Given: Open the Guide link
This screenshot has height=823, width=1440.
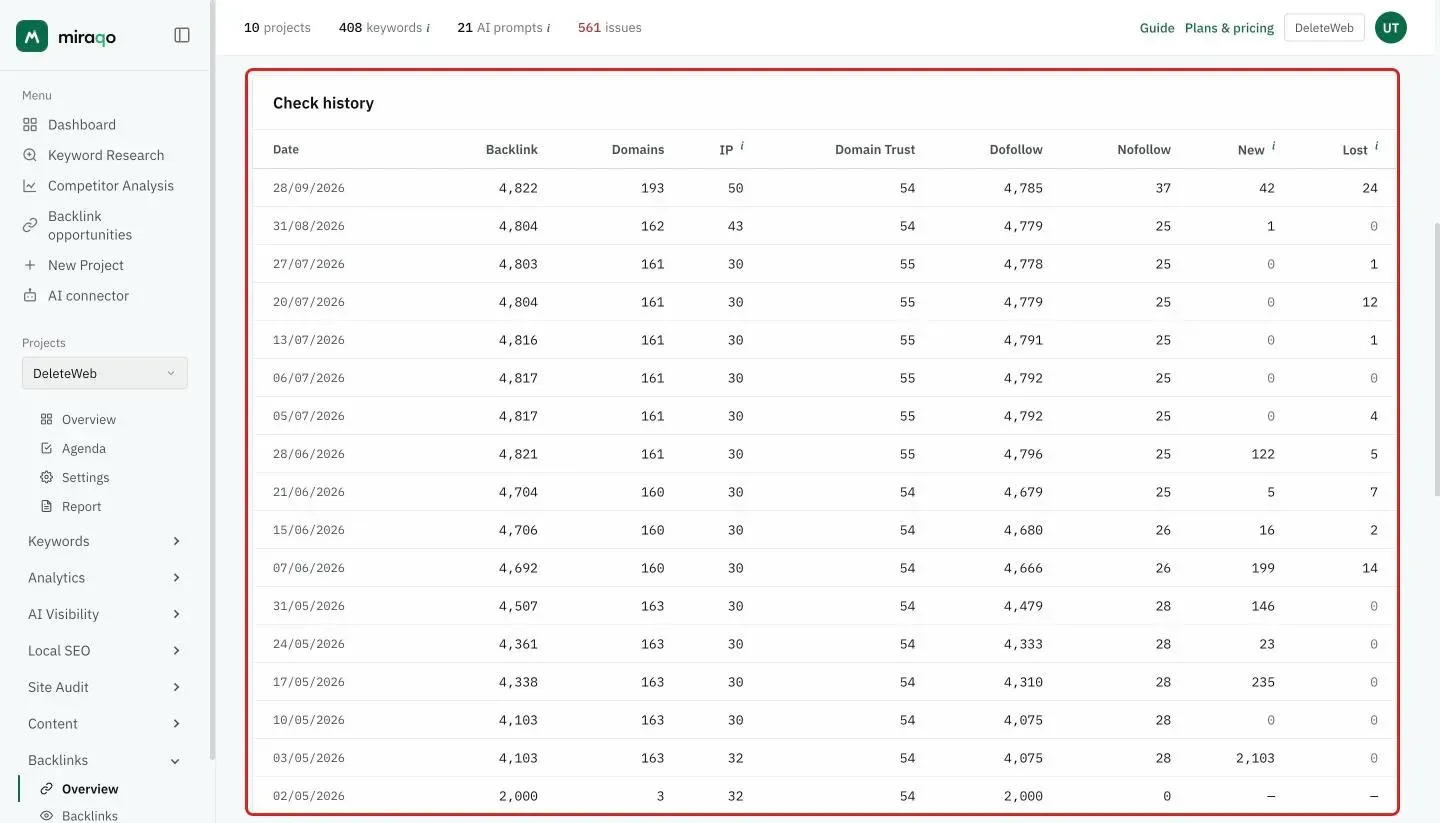Looking at the screenshot, I should click(x=1157, y=28).
